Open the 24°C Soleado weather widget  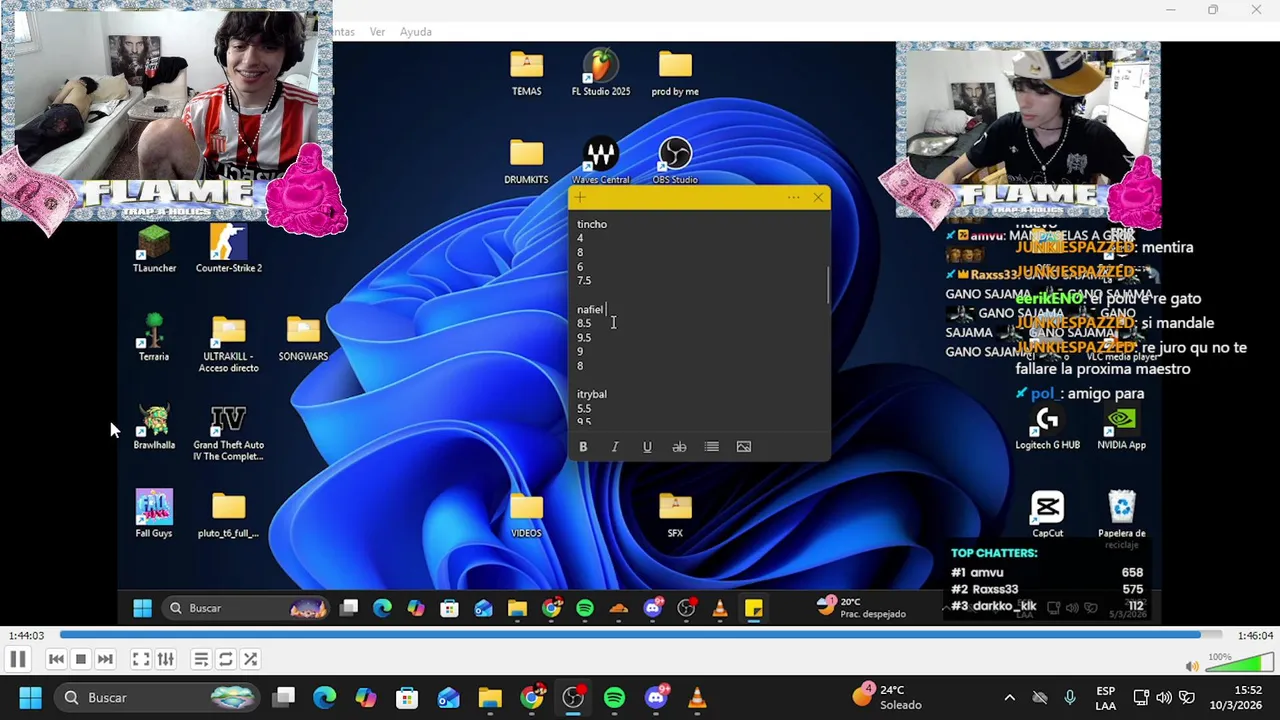[x=888, y=697]
